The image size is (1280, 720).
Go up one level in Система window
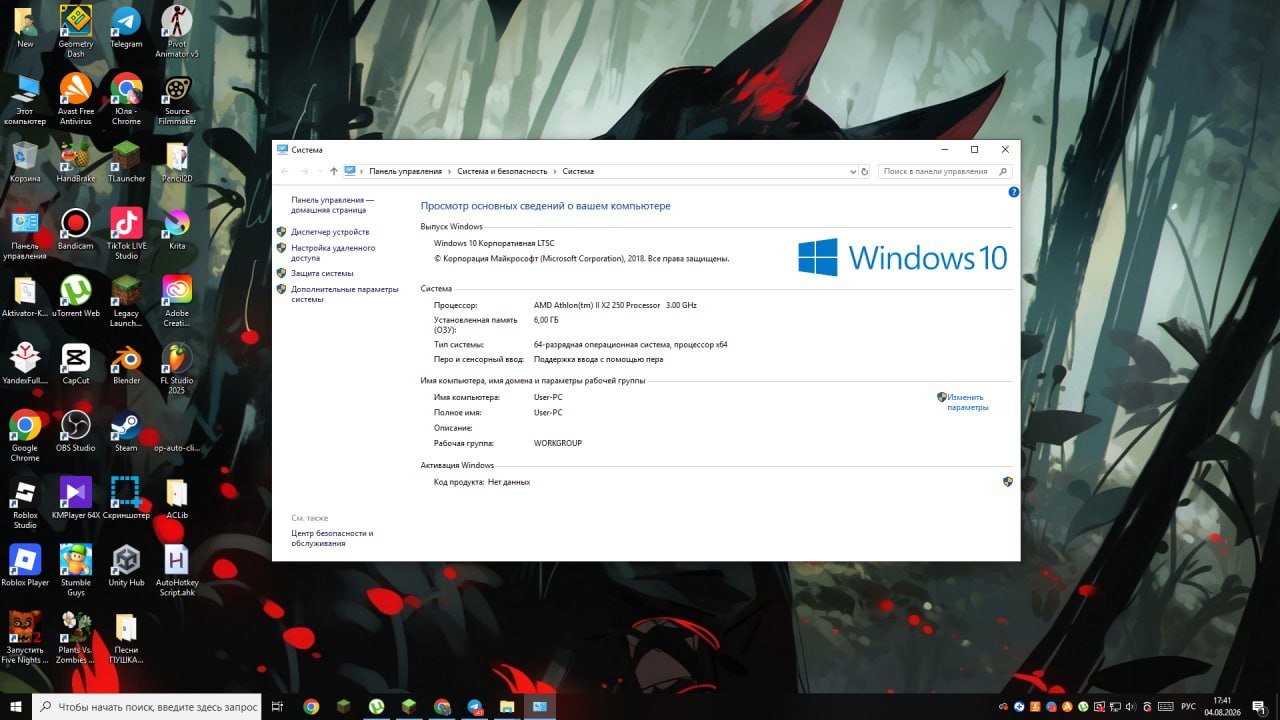tap(333, 171)
